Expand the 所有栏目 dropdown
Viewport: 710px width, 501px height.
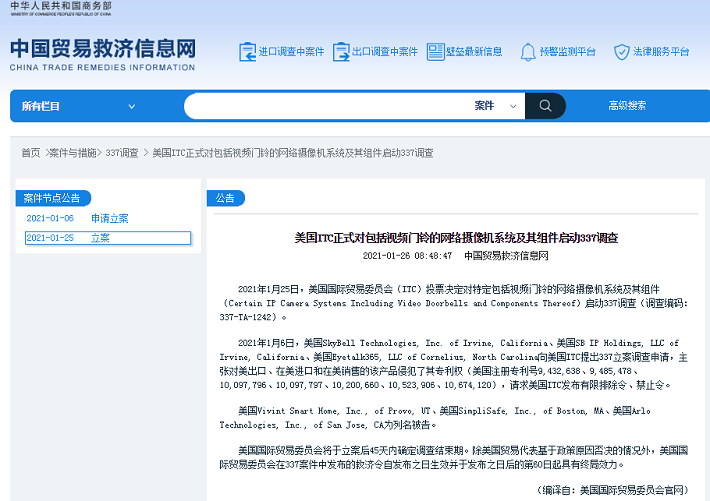[x=78, y=106]
